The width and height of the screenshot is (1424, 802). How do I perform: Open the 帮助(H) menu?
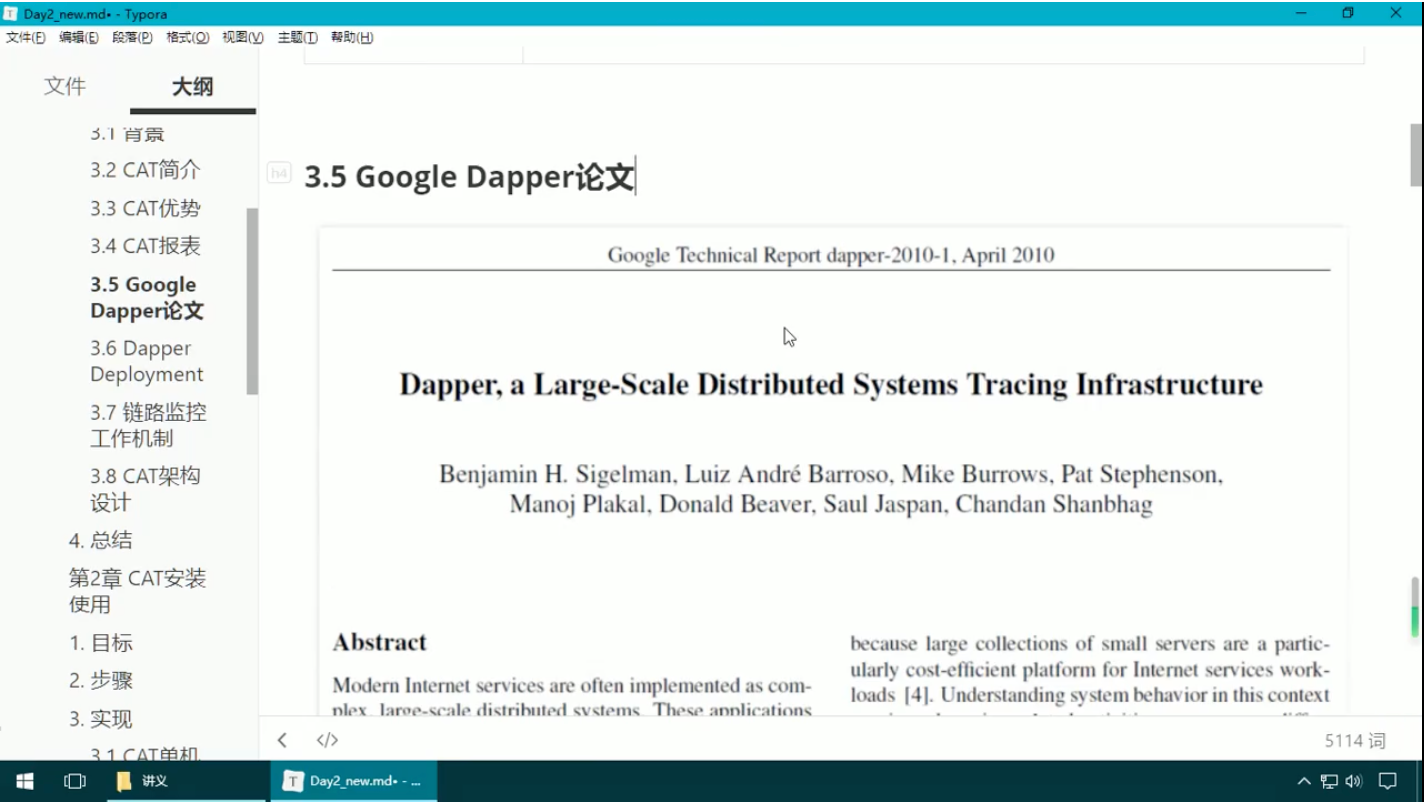click(x=352, y=37)
